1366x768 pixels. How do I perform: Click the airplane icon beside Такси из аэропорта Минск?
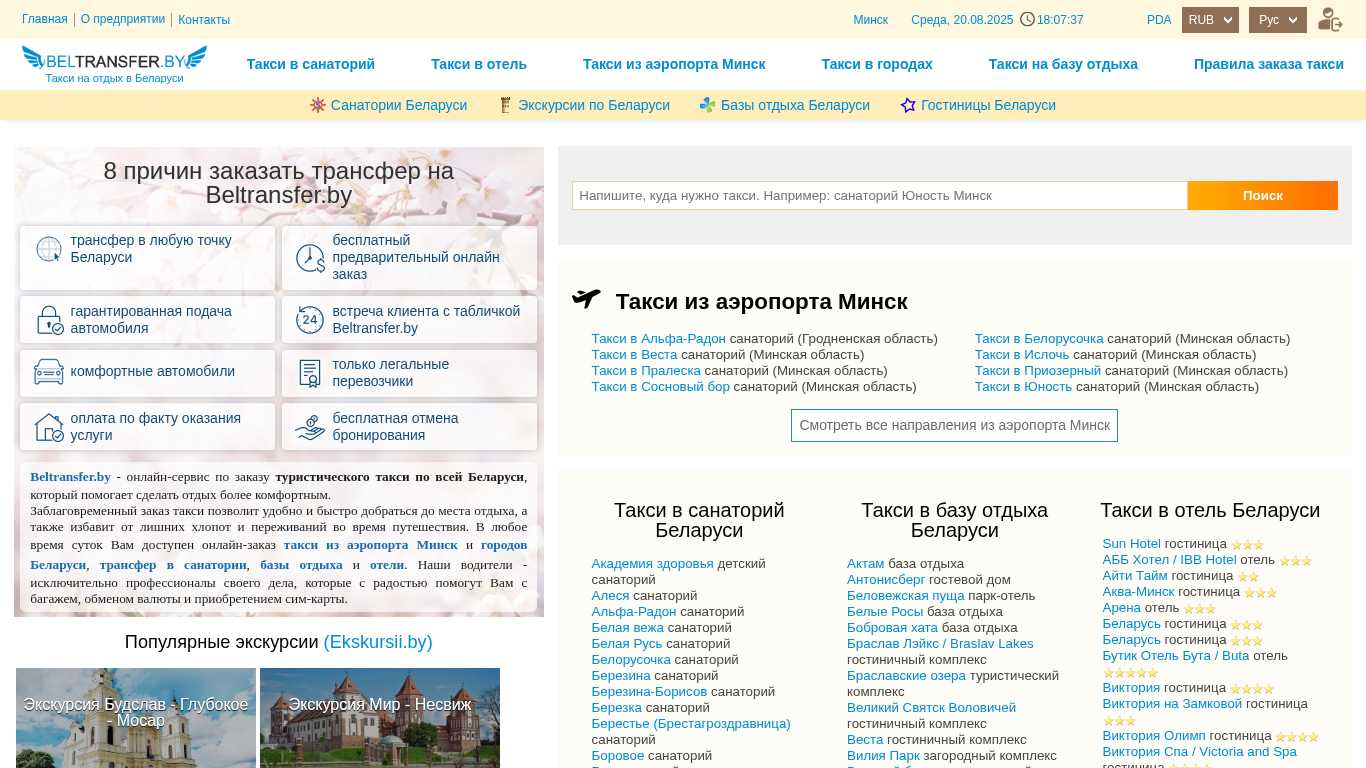tap(586, 298)
